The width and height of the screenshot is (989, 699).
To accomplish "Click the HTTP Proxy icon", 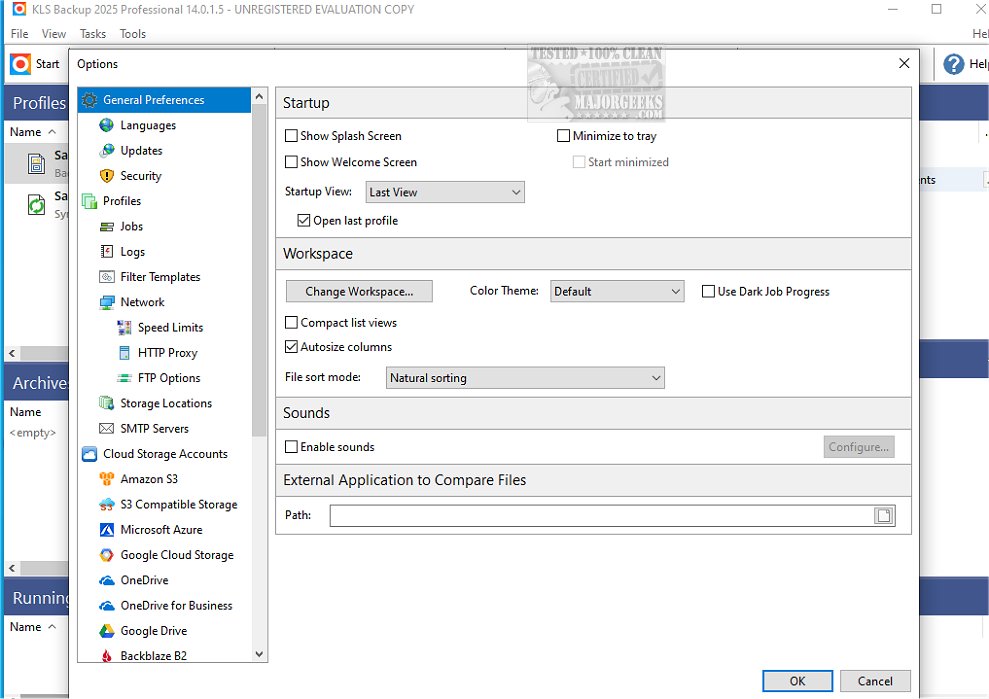I will (124, 353).
